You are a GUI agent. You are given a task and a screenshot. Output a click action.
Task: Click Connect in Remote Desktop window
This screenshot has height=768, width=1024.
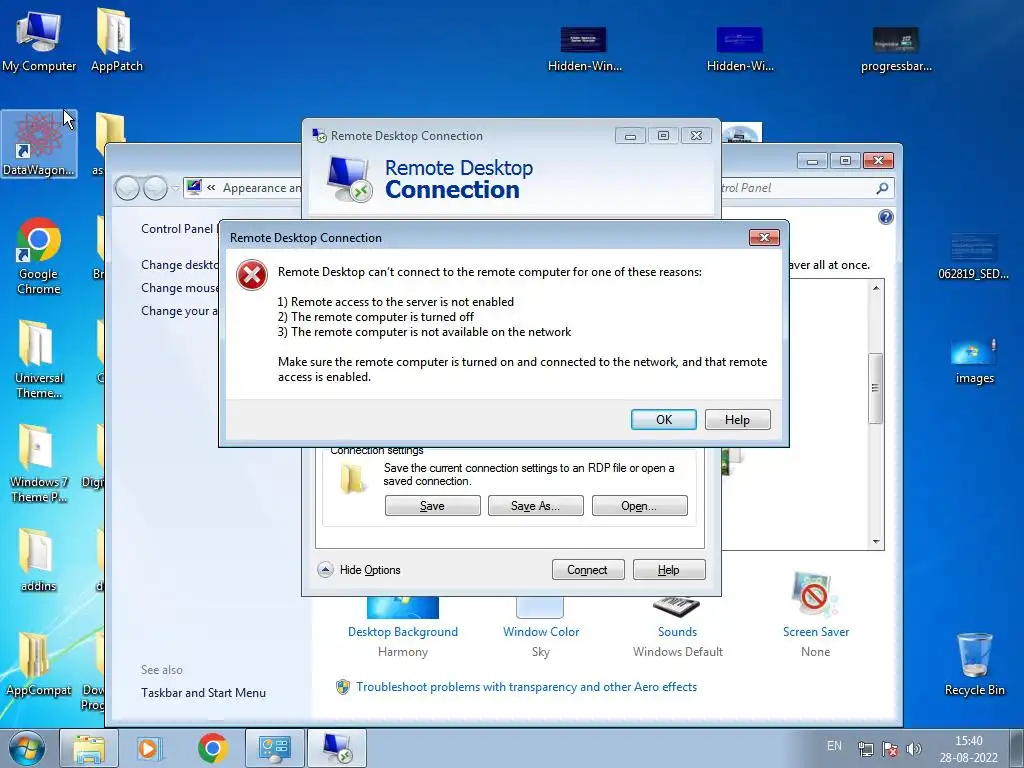[x=588, y=569]
